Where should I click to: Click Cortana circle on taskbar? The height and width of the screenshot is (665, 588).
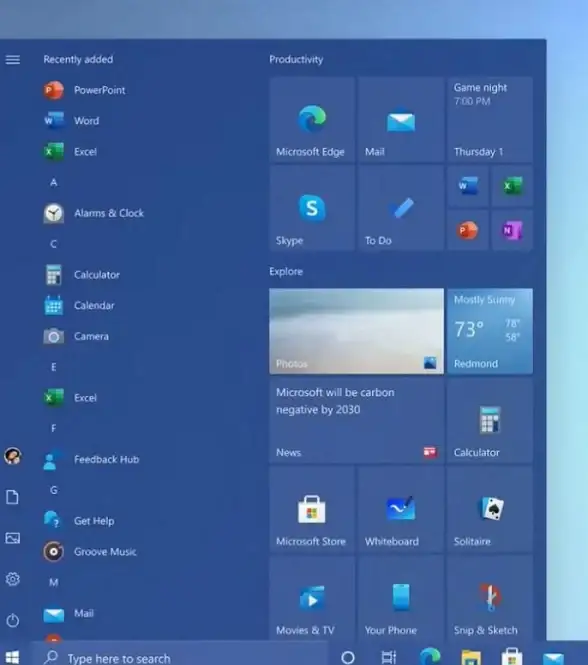[x=348, y=657]
